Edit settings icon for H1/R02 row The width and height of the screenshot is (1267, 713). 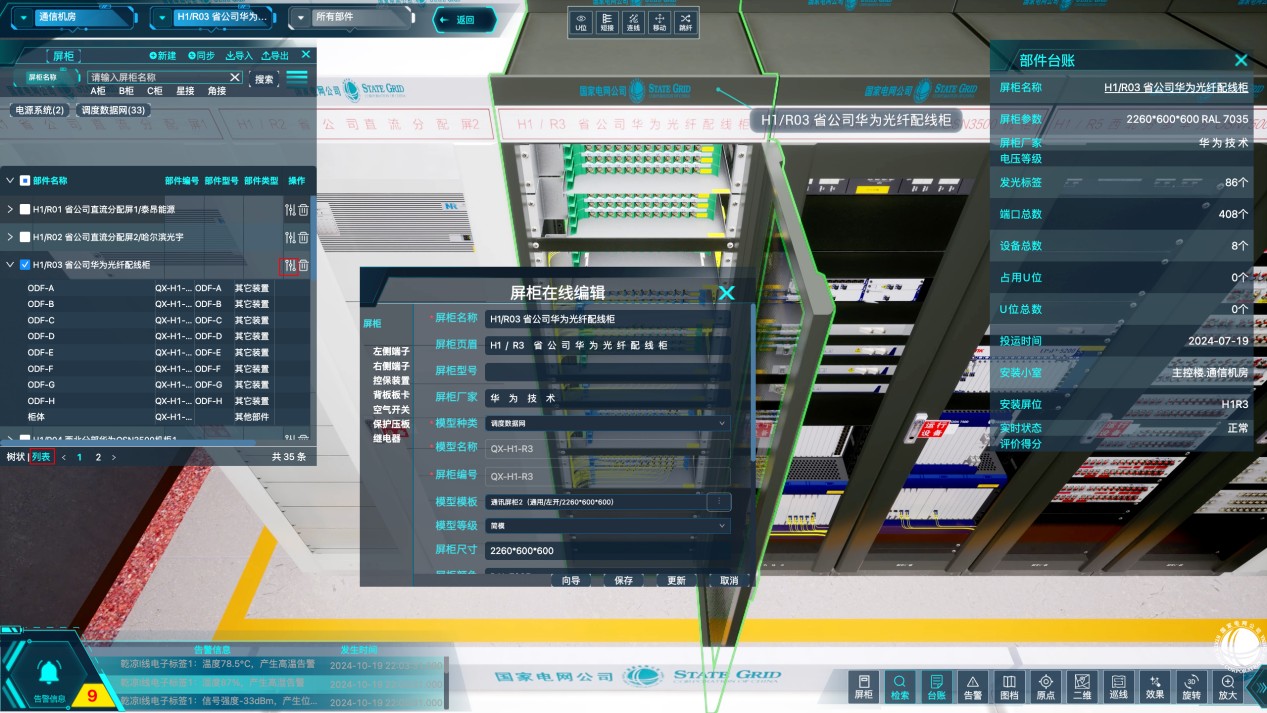tap(290, 237)
